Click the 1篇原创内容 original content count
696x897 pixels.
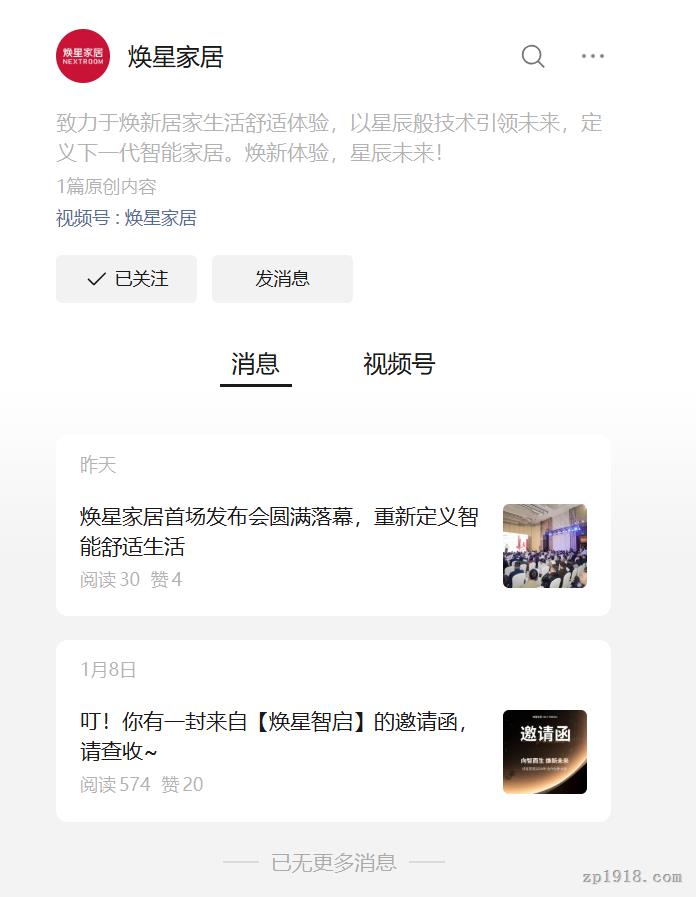click(106, 186)
